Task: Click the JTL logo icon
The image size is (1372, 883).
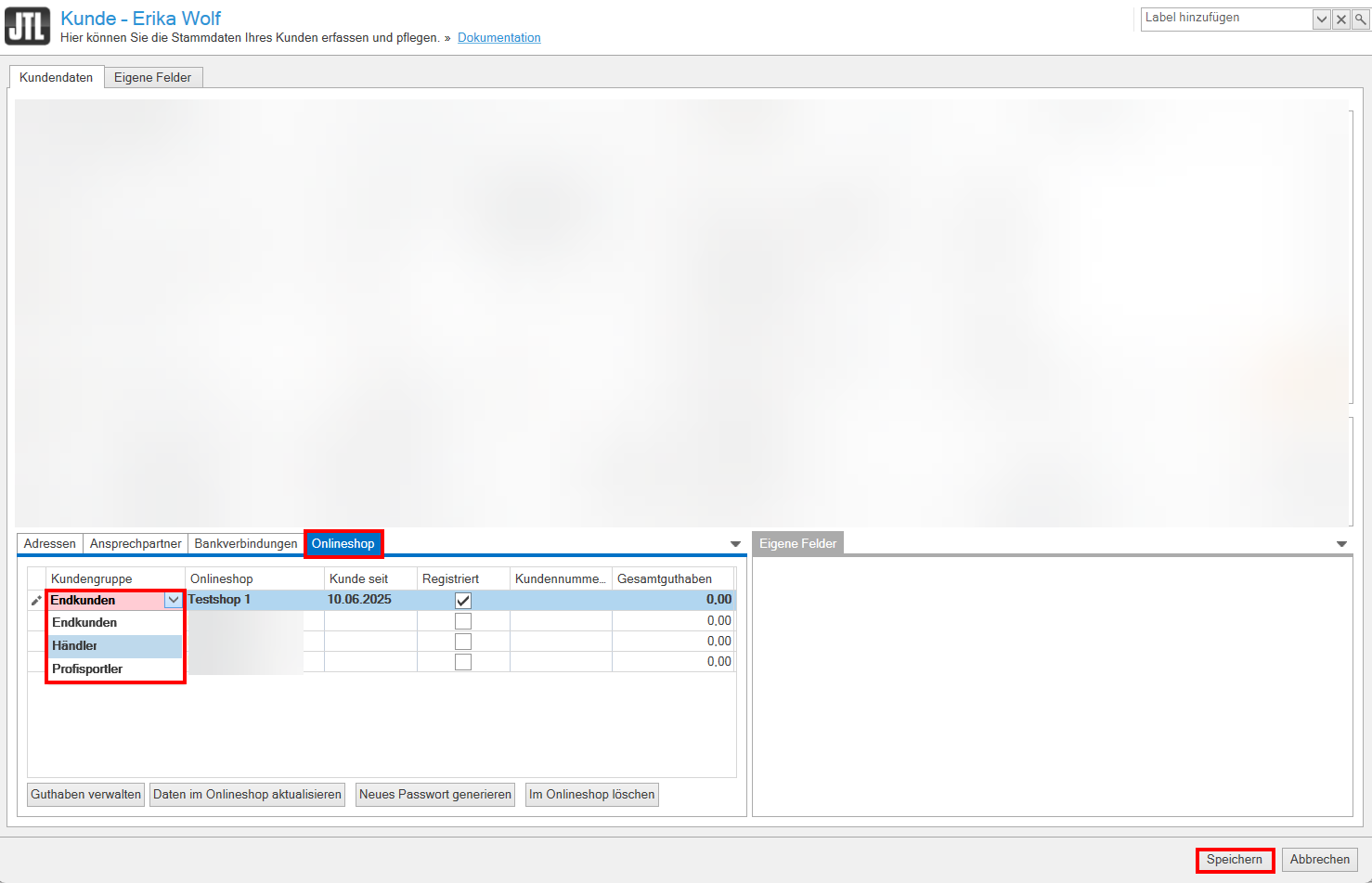Action: click(27, 26)
